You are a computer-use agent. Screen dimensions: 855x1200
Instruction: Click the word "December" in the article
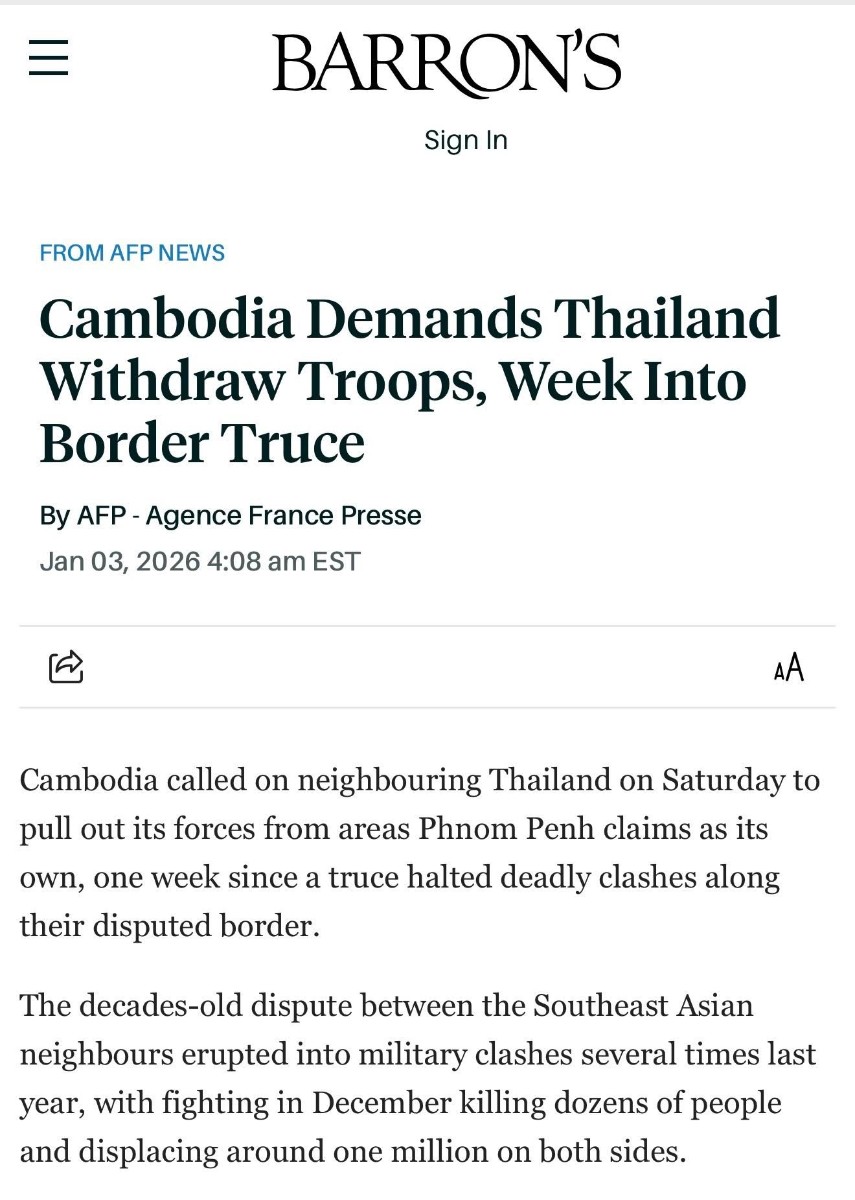[x=380, y=1102]
